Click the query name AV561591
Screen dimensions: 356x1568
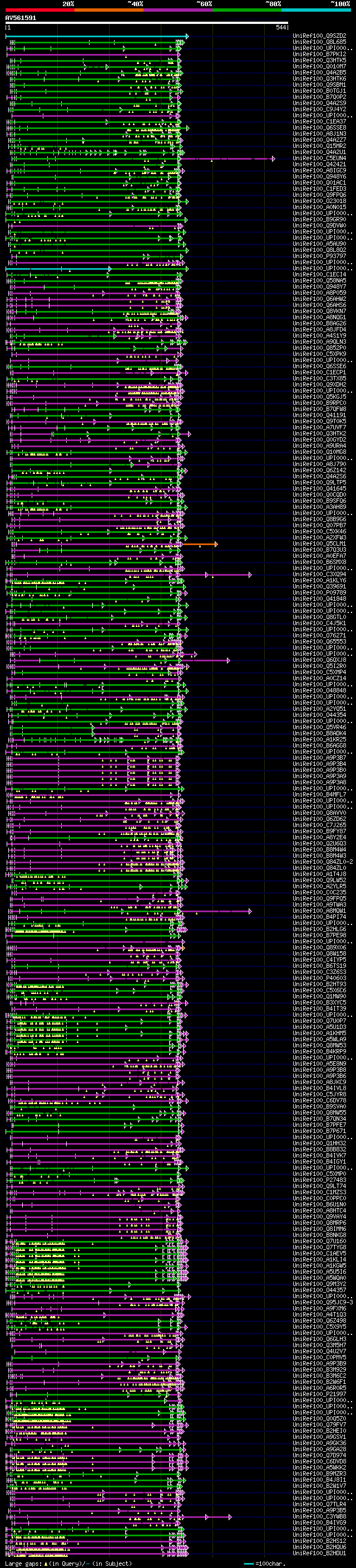coord(21,18)
